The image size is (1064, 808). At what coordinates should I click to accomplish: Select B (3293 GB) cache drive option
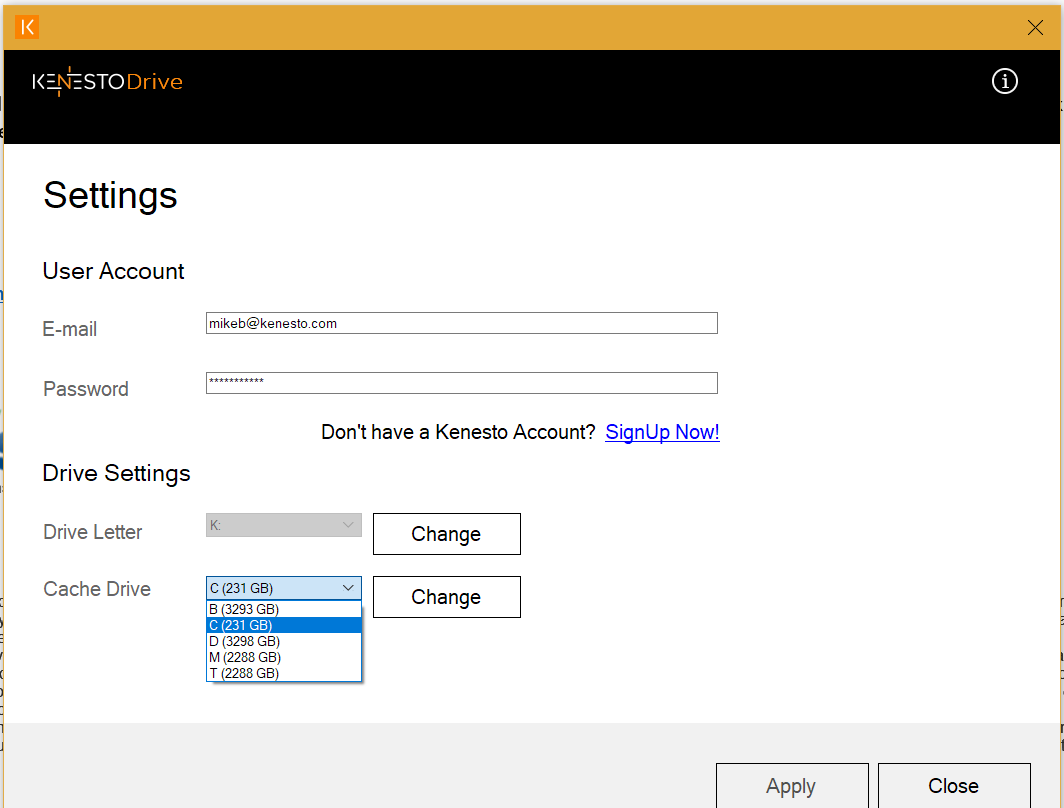(284, 609)
